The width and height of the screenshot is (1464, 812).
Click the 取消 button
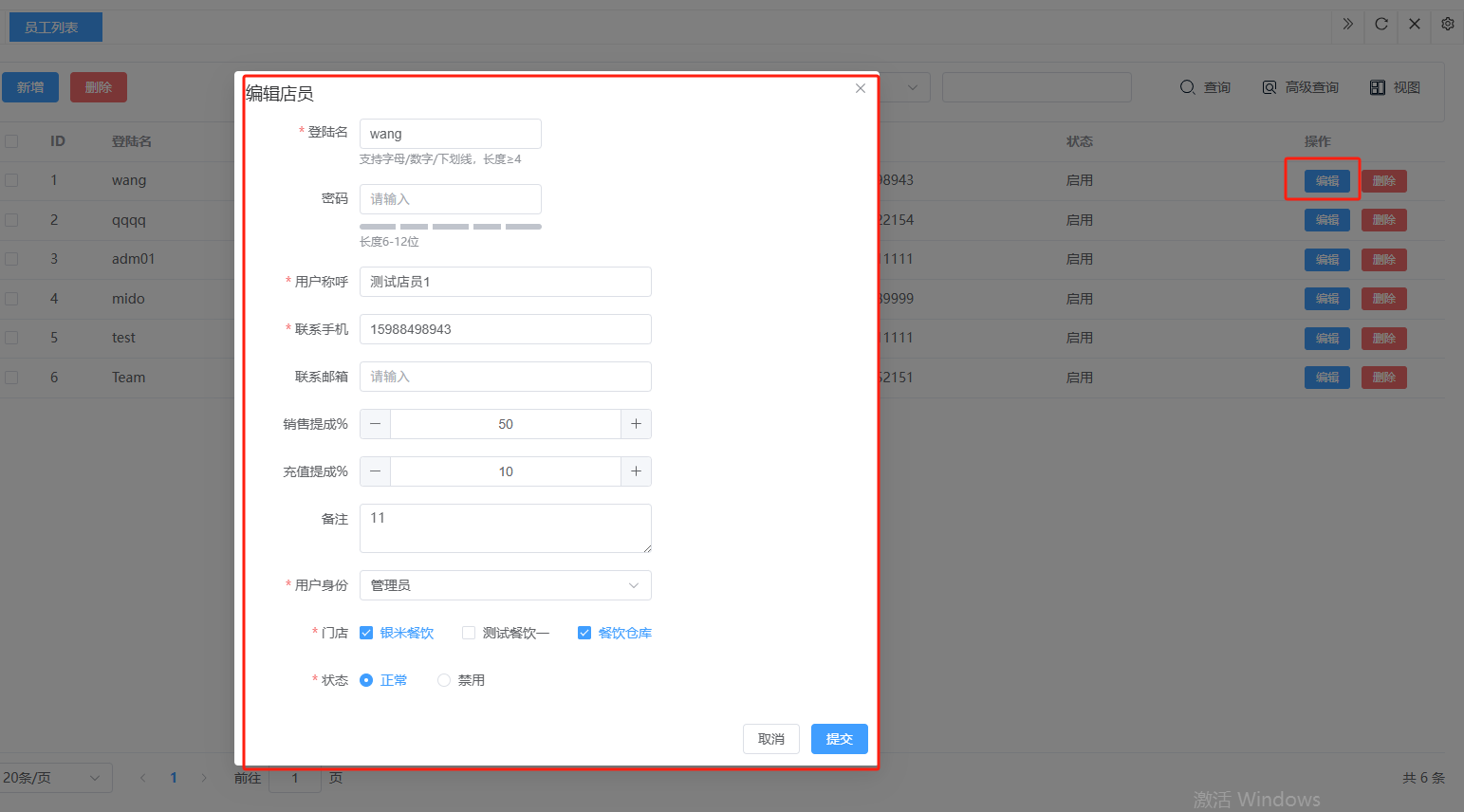tap(770, 739)
